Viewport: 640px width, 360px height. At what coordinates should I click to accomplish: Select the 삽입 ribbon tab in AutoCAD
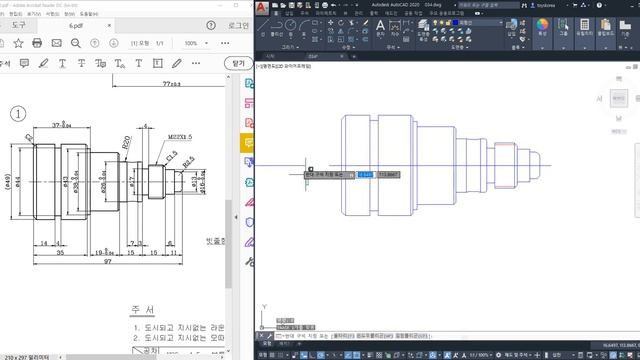coord(289,13)
